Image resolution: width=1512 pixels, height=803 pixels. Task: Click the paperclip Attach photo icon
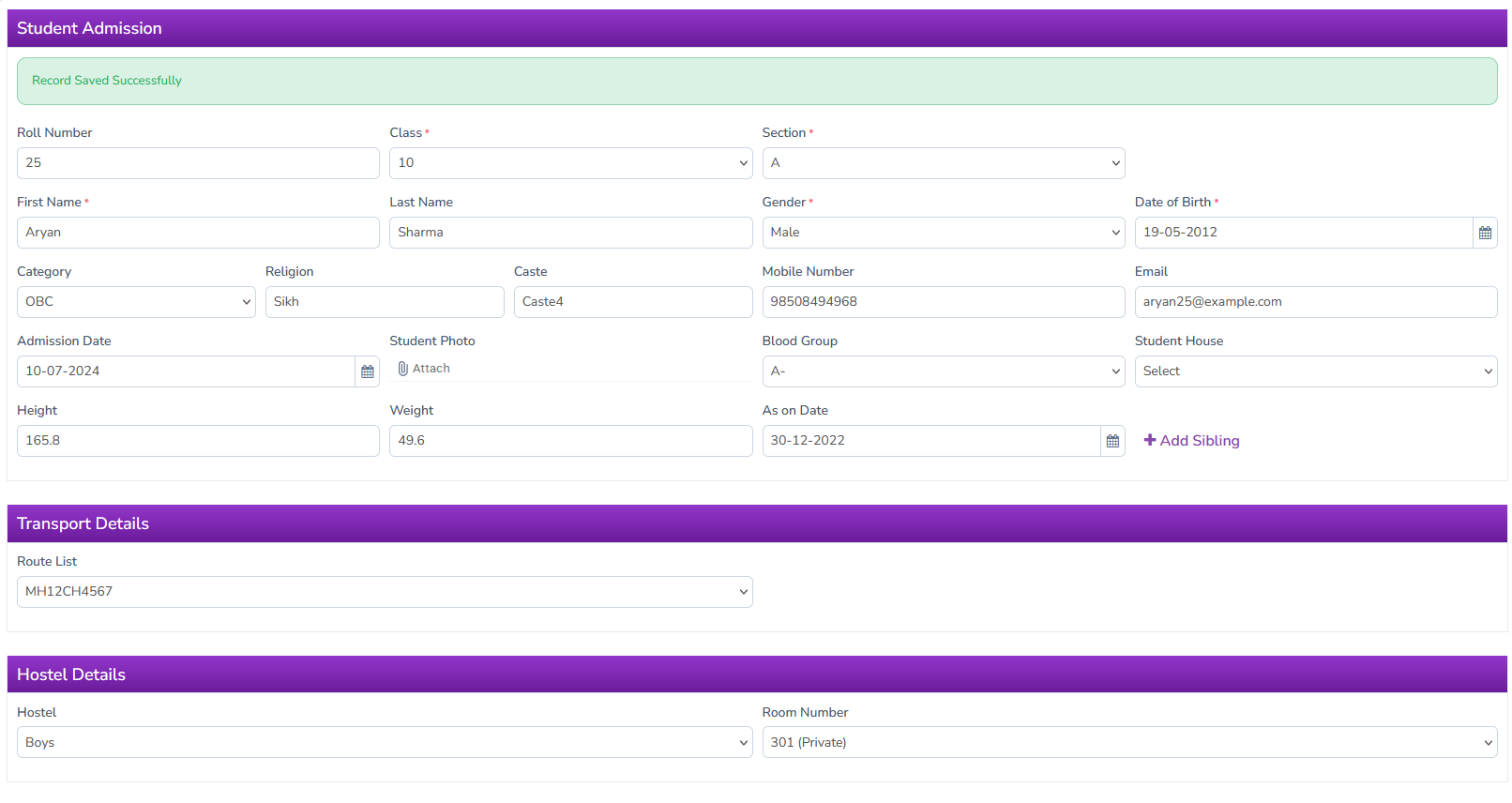coord(403,369)
